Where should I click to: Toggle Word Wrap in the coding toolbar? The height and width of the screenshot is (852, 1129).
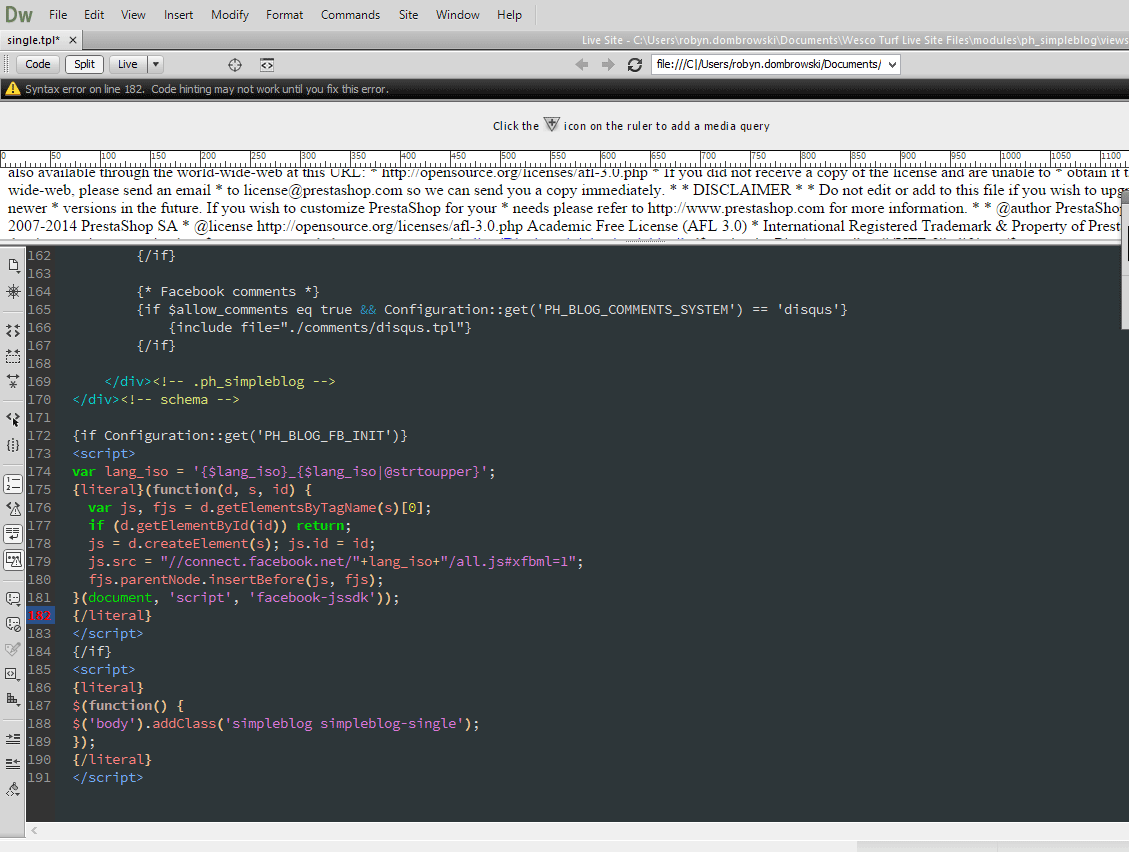(13, 534)
